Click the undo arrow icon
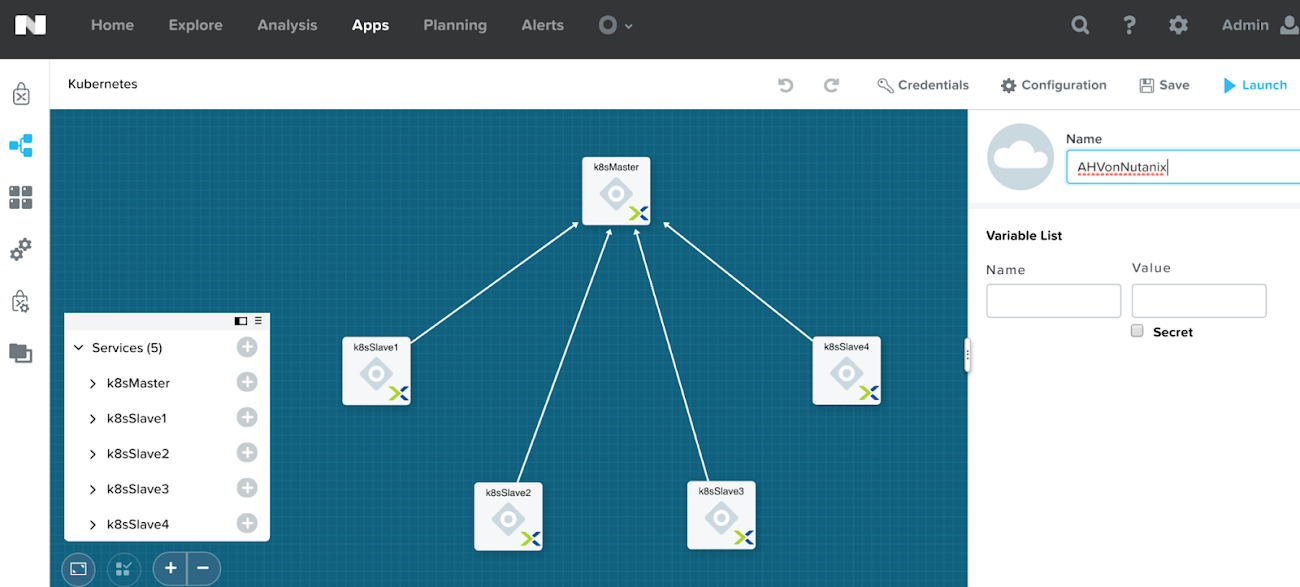The image size is (1300, 587). click(x=786, y=85)
